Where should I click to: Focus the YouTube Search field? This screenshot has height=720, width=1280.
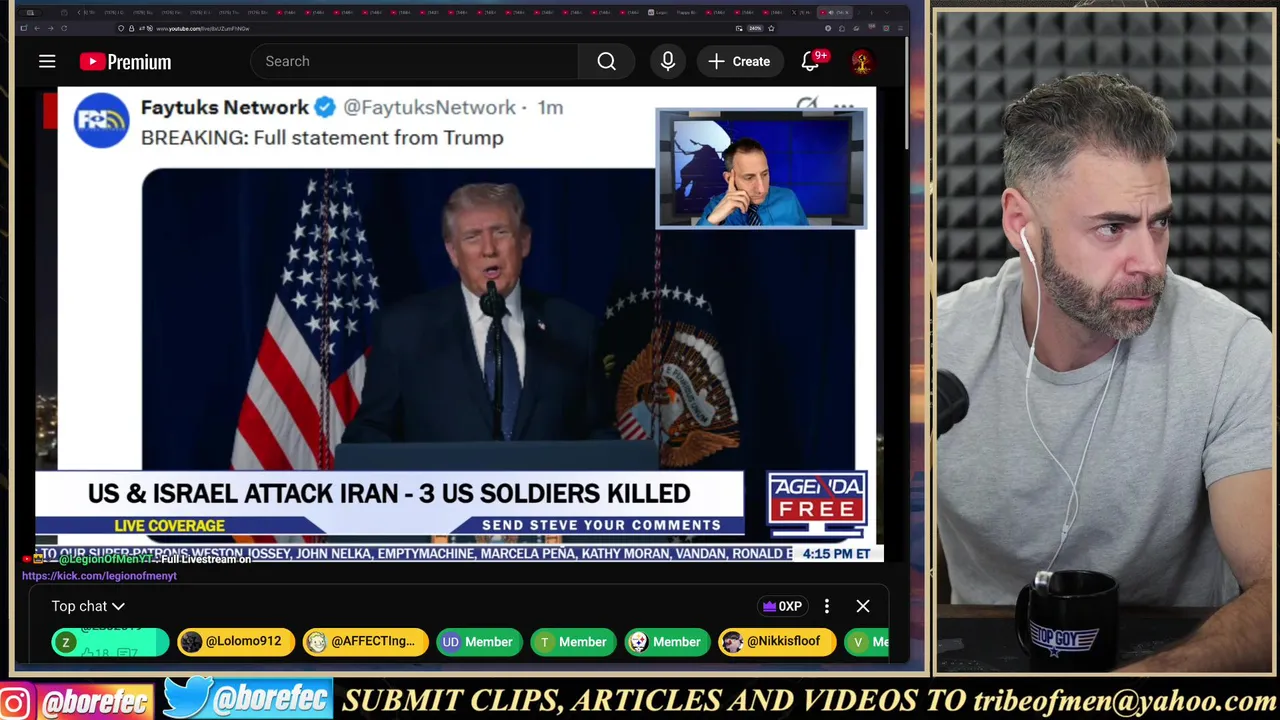tap(415, 61)
